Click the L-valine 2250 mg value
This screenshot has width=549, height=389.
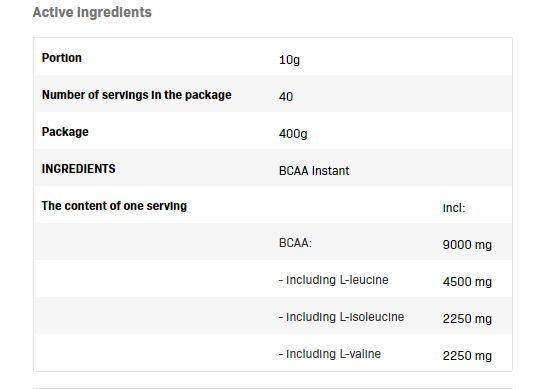(x=467, y=356)
